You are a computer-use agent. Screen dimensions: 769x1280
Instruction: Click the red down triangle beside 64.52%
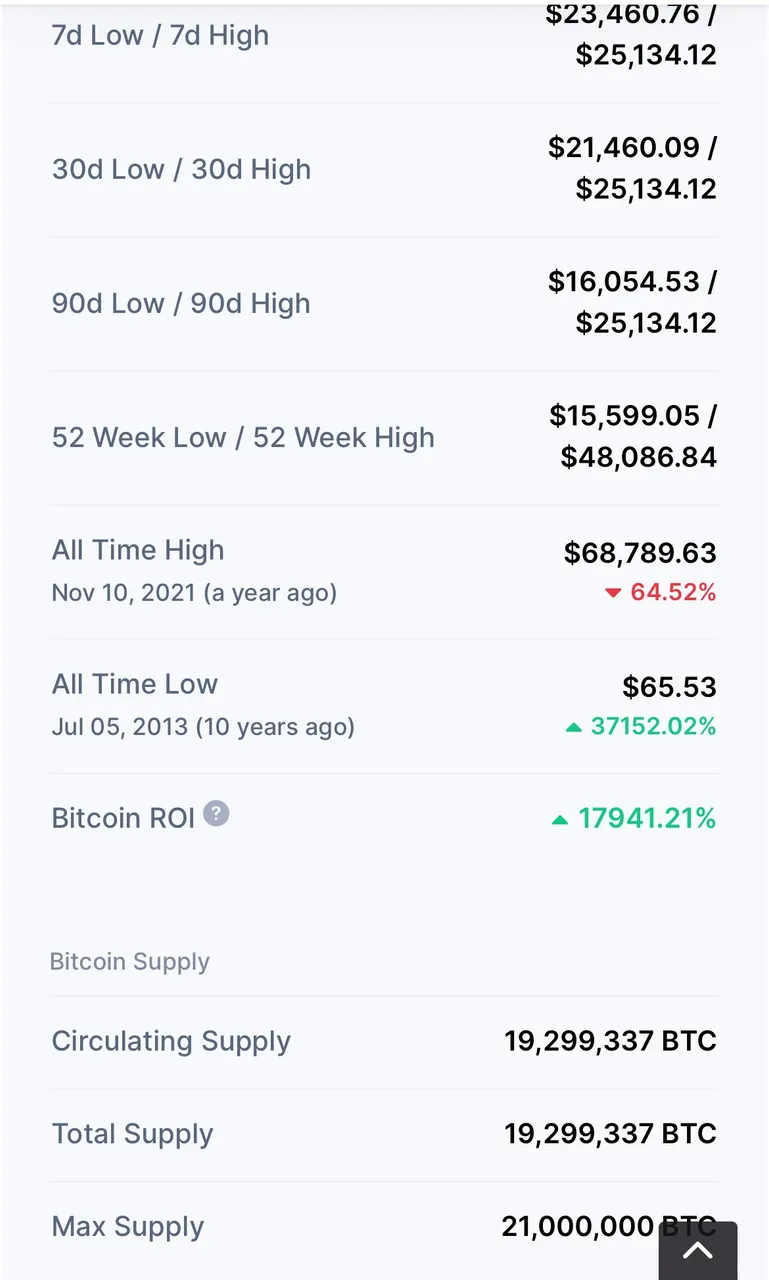point(613,593)
